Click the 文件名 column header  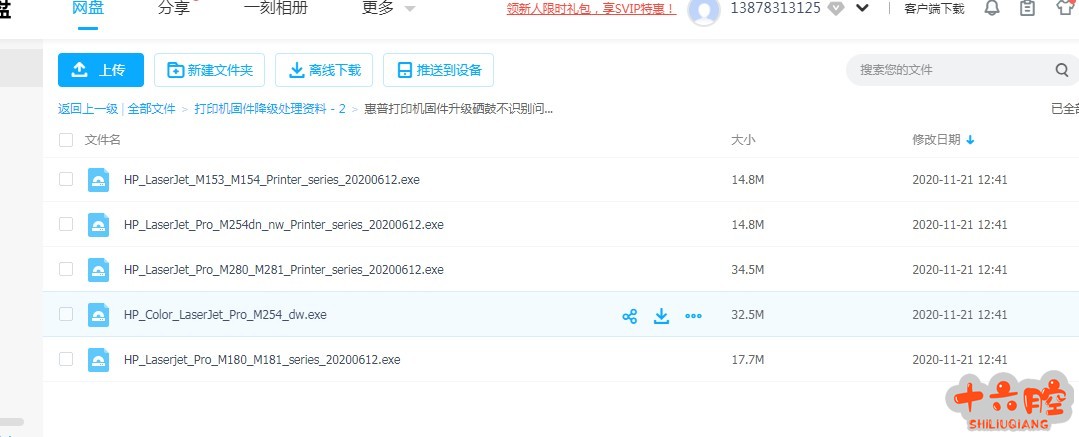pos(103,140)
